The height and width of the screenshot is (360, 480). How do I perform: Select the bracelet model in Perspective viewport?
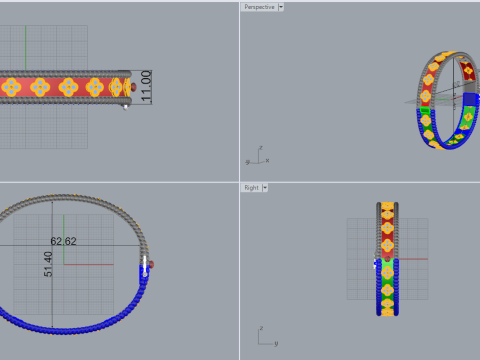coord(448,100)
